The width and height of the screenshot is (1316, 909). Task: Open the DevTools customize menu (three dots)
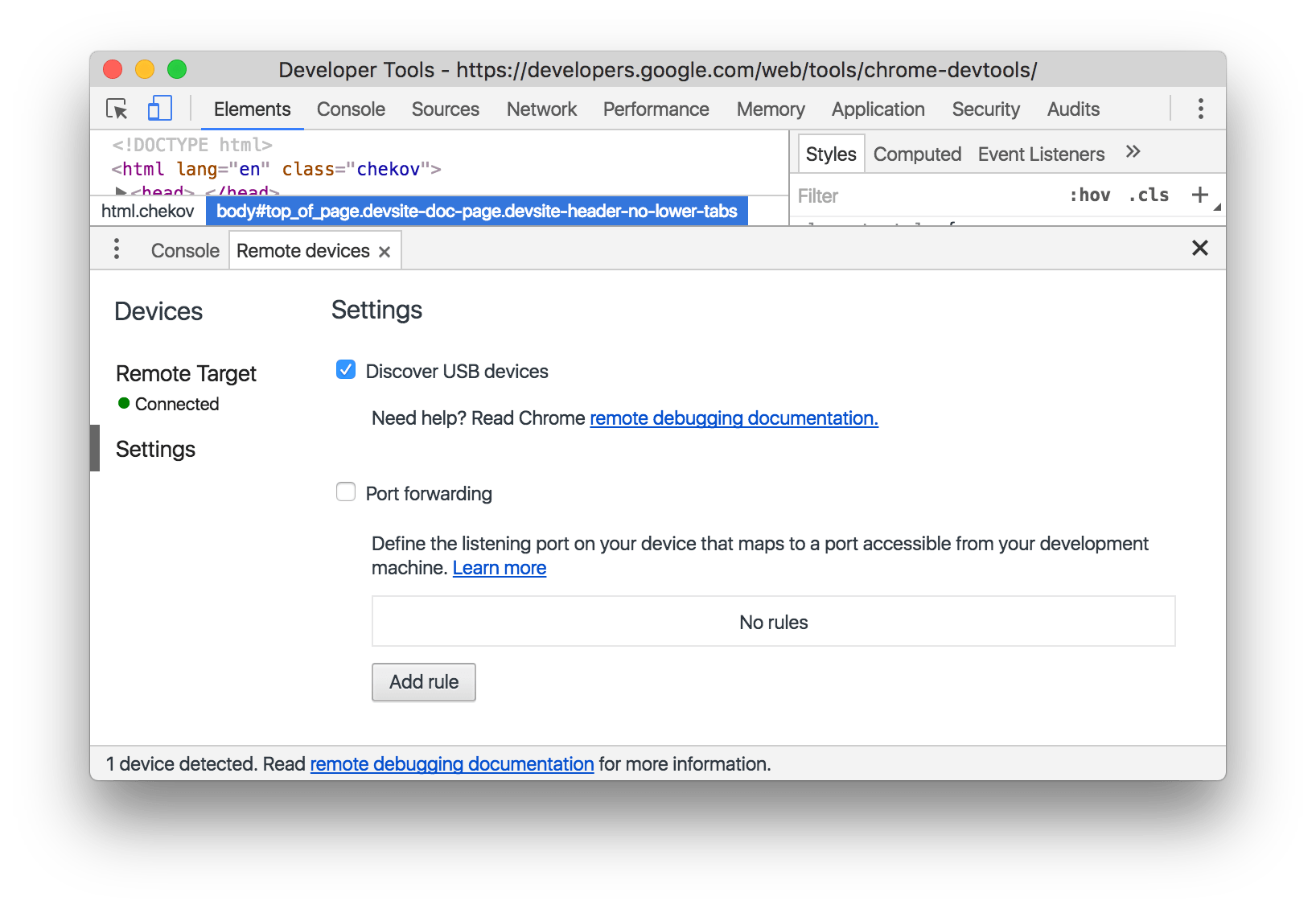pyautogui.click(x=1200, y=109)
